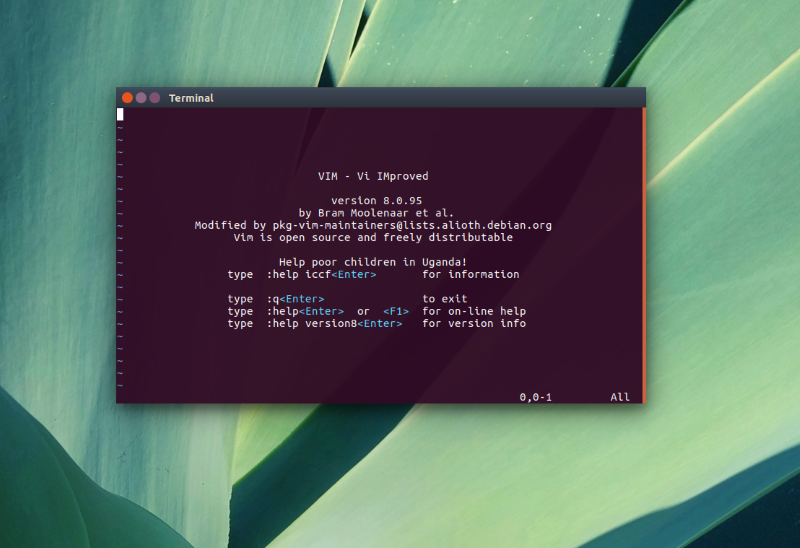The width and height of the screenshot is (800, 548).
Task: Close the Terminal window with the orange button
Action: 128,98
